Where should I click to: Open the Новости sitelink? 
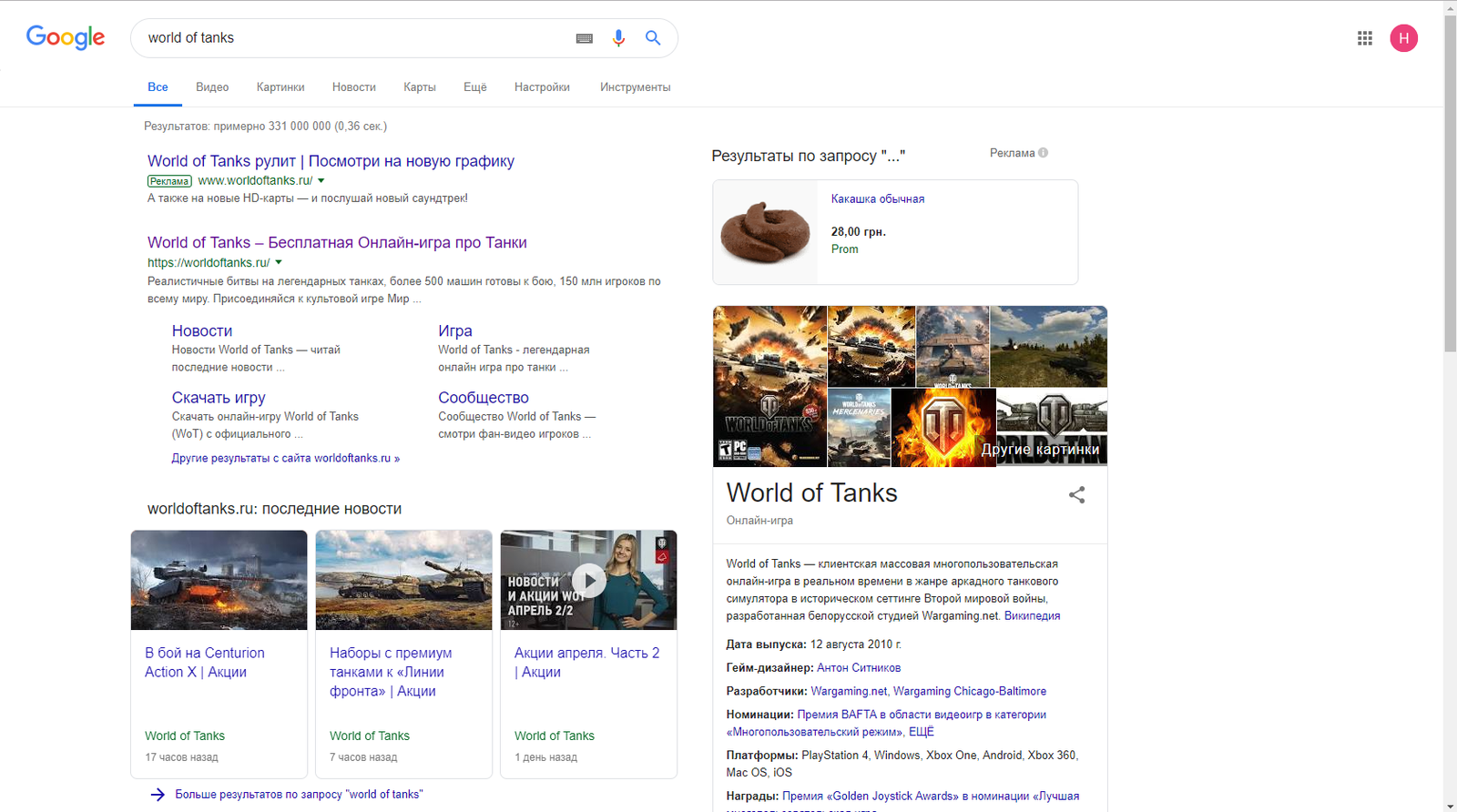202,331
